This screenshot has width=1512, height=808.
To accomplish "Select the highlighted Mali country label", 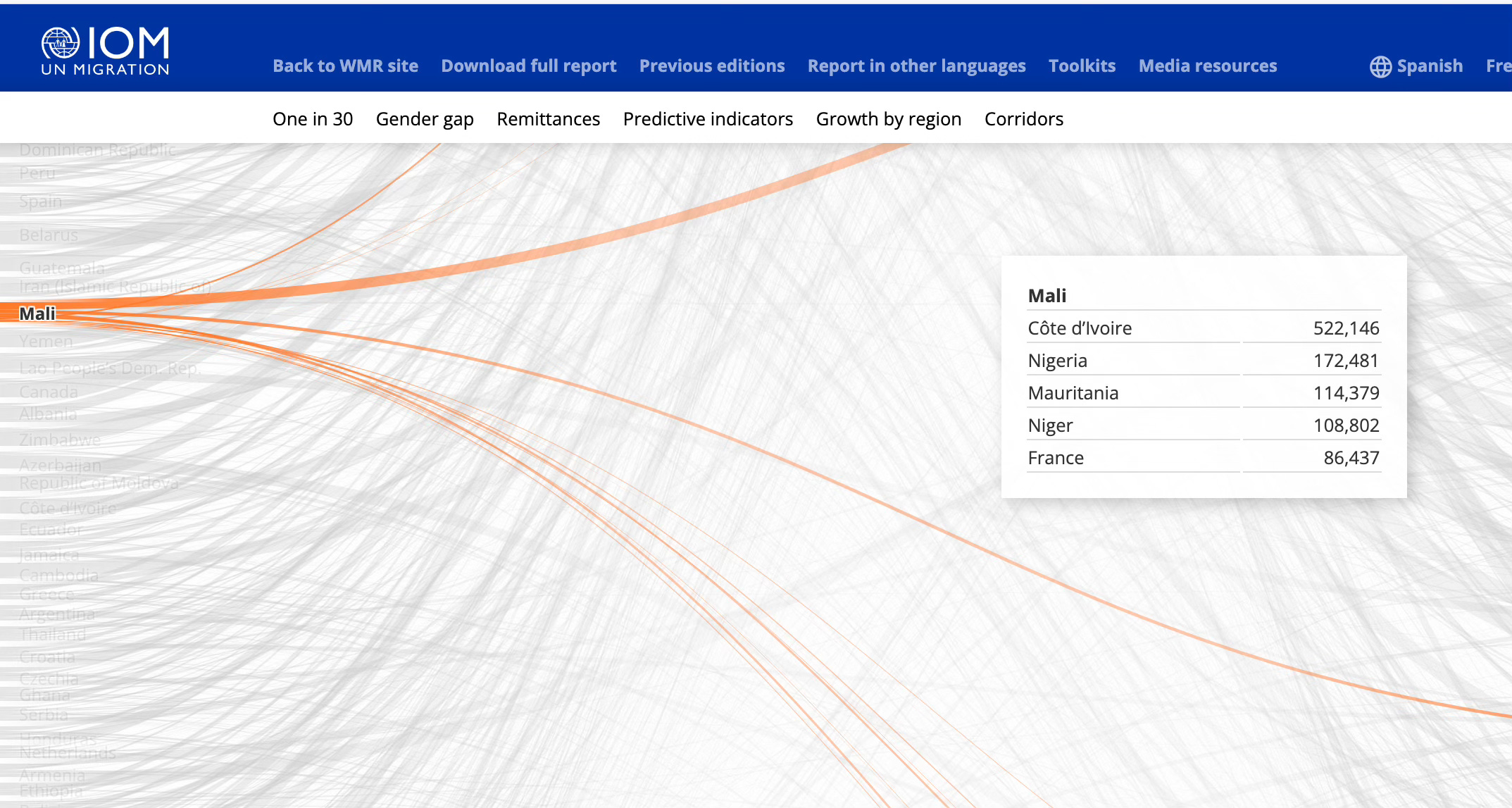I will pos(37,313).
